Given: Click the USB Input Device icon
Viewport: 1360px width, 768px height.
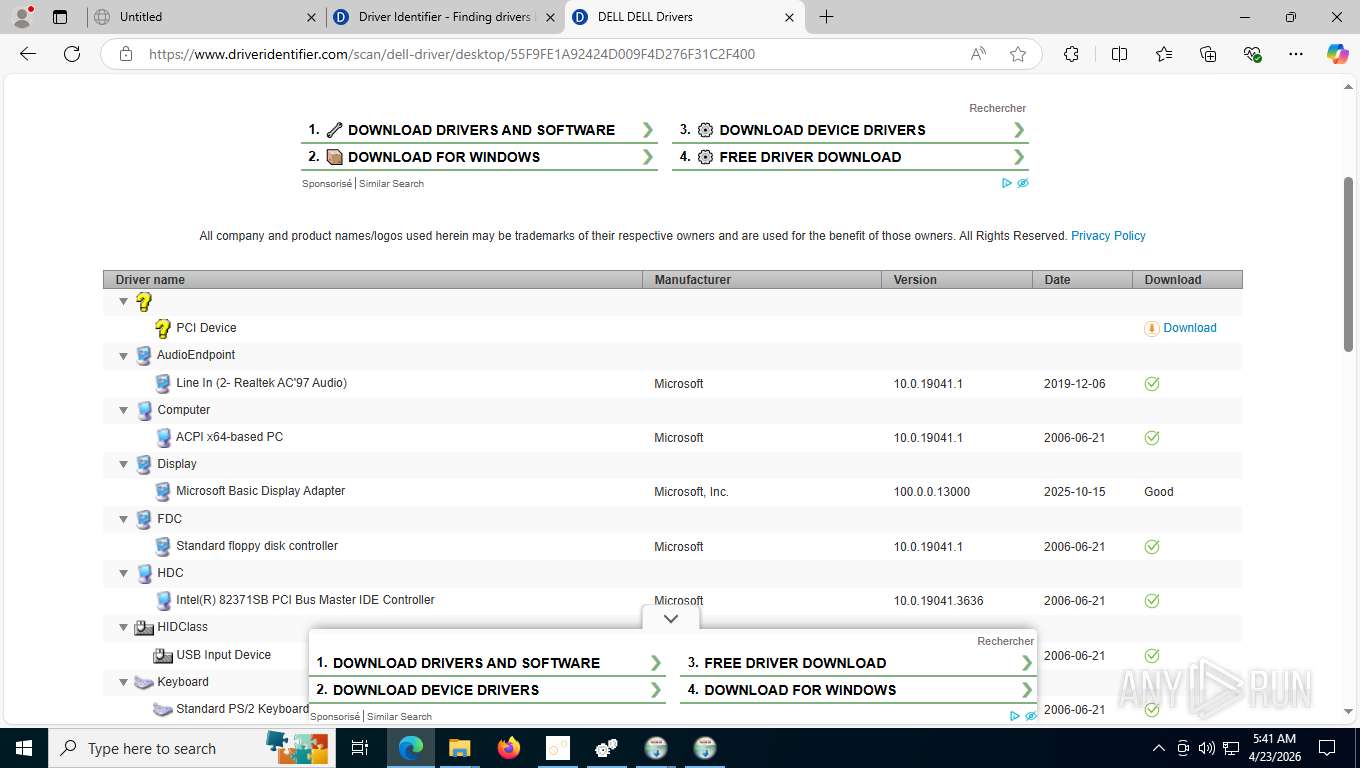Looking at the screenshot, I should pos(163,655).
